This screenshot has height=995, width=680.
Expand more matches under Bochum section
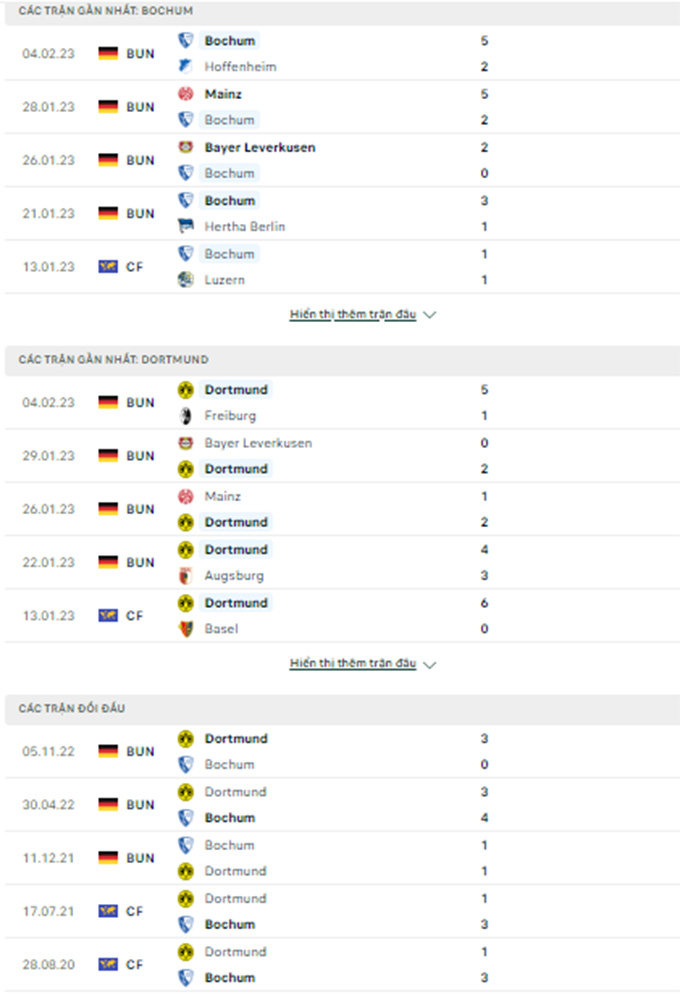[353, 314]
